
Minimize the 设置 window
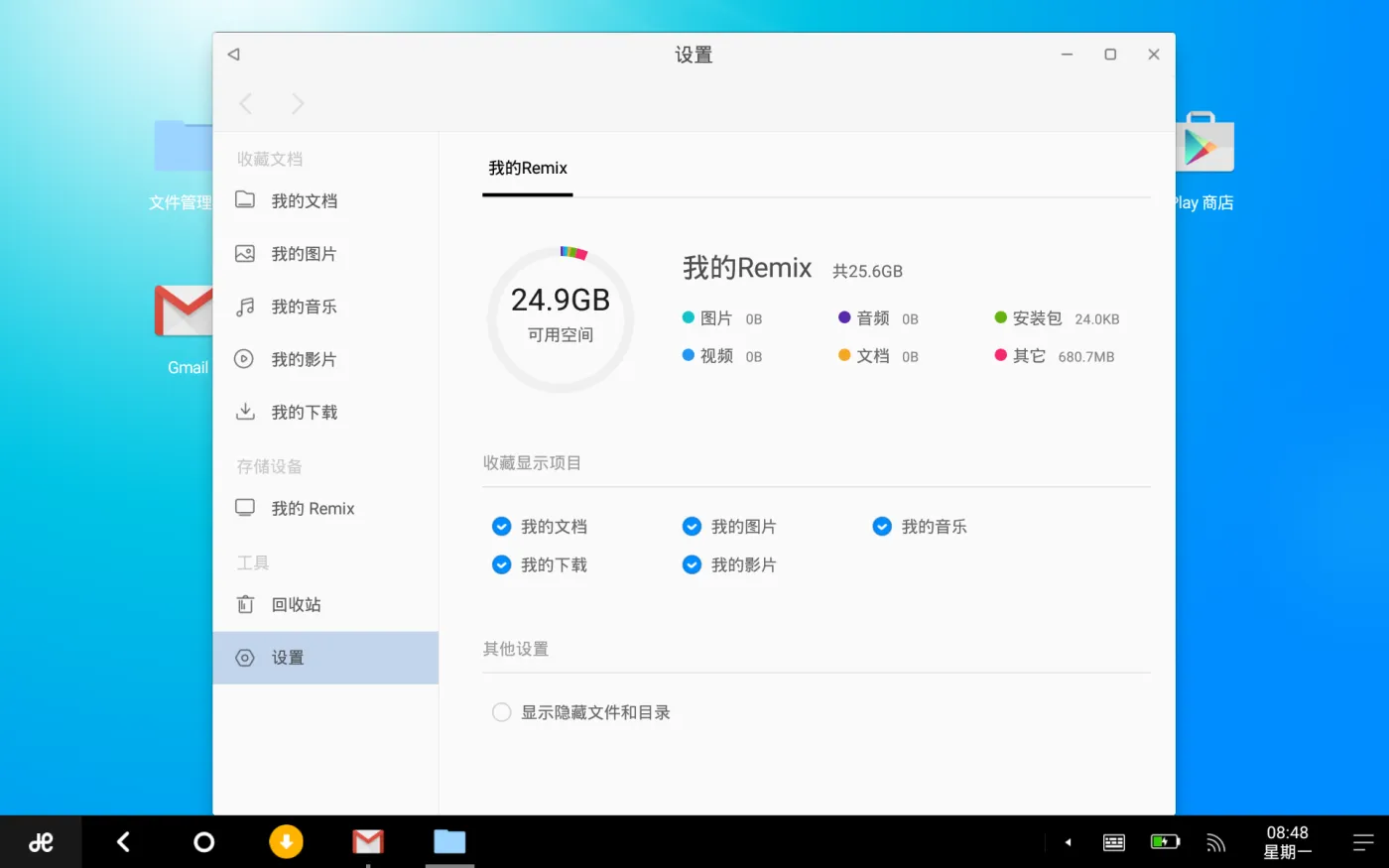(x=1067, y=55)
